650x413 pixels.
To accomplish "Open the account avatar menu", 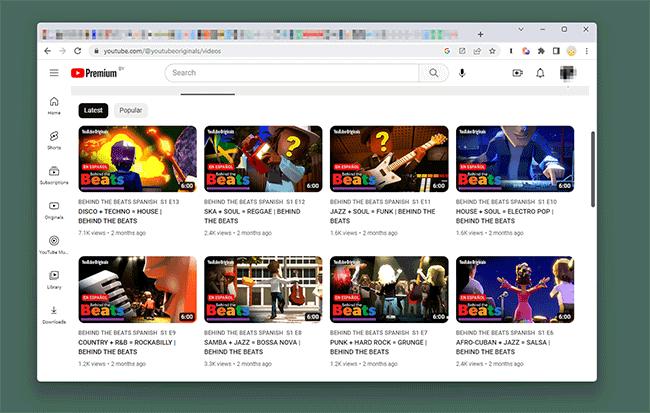I will pos(568,73).
